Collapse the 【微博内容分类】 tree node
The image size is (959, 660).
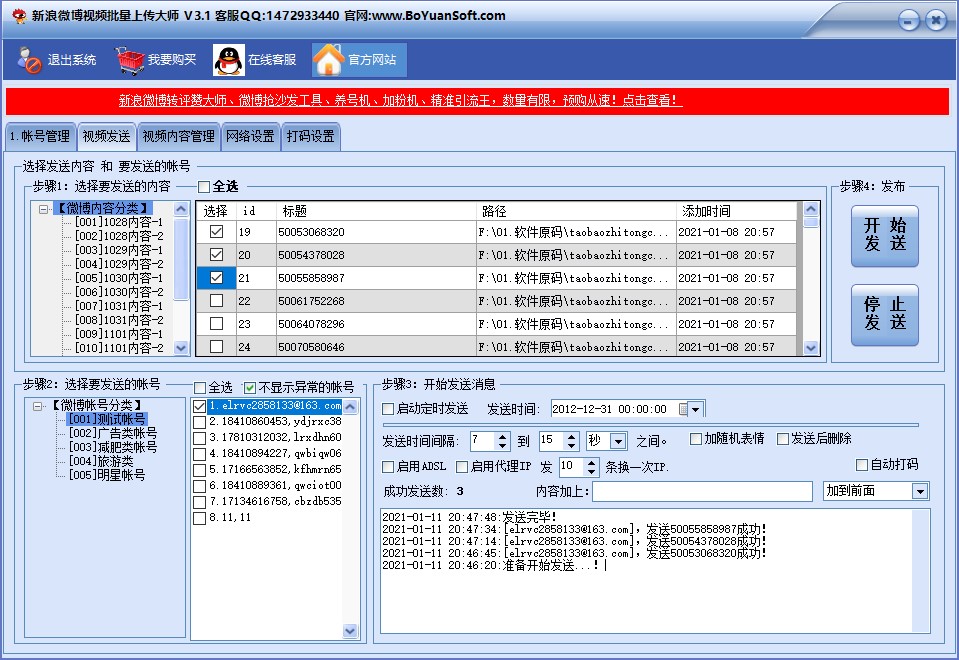coord(43,209)
